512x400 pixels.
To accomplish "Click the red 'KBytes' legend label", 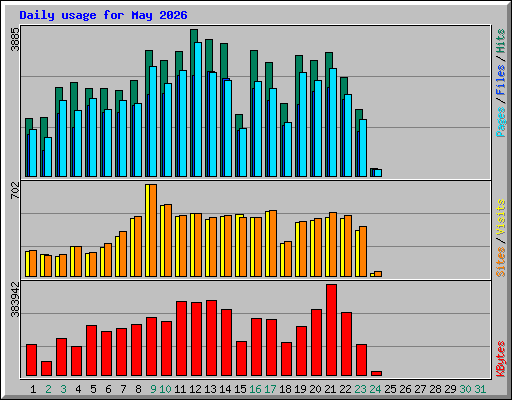I will point(501,359).
